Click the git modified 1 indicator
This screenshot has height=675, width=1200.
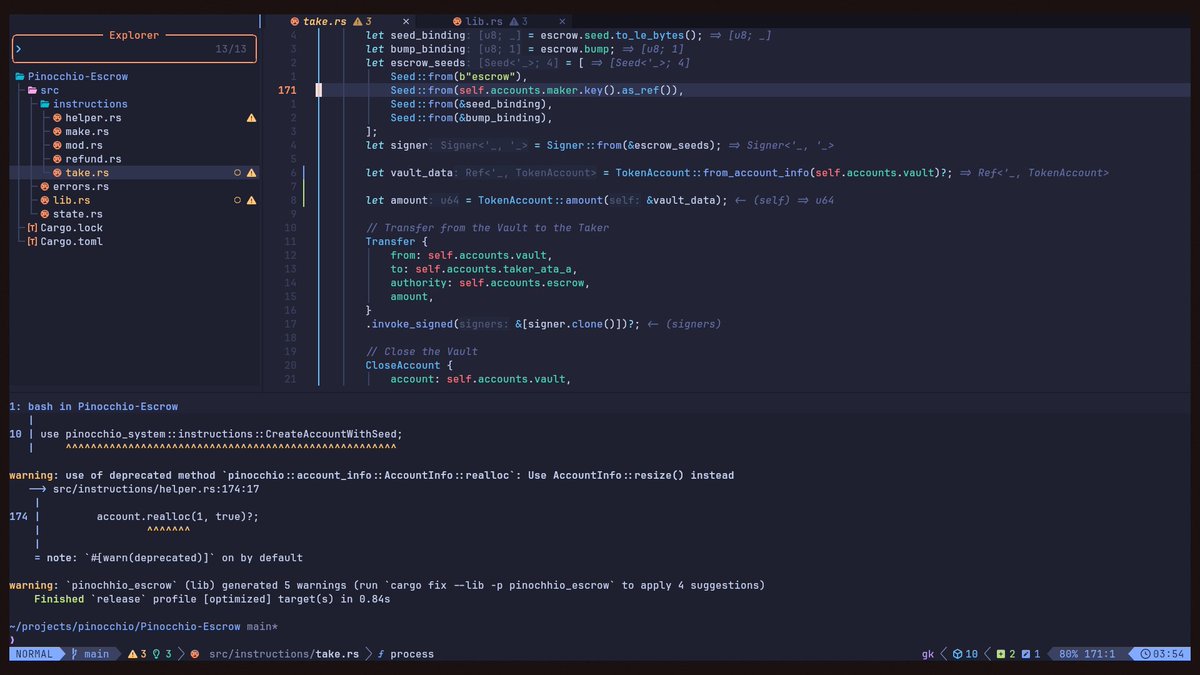point(1031,654)
